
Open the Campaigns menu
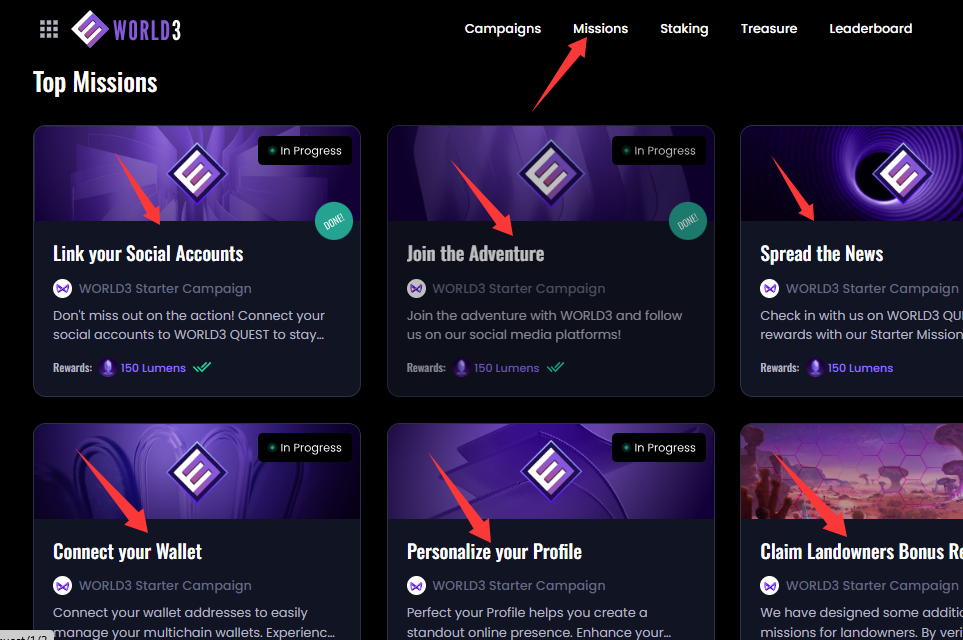coord(502,29)
